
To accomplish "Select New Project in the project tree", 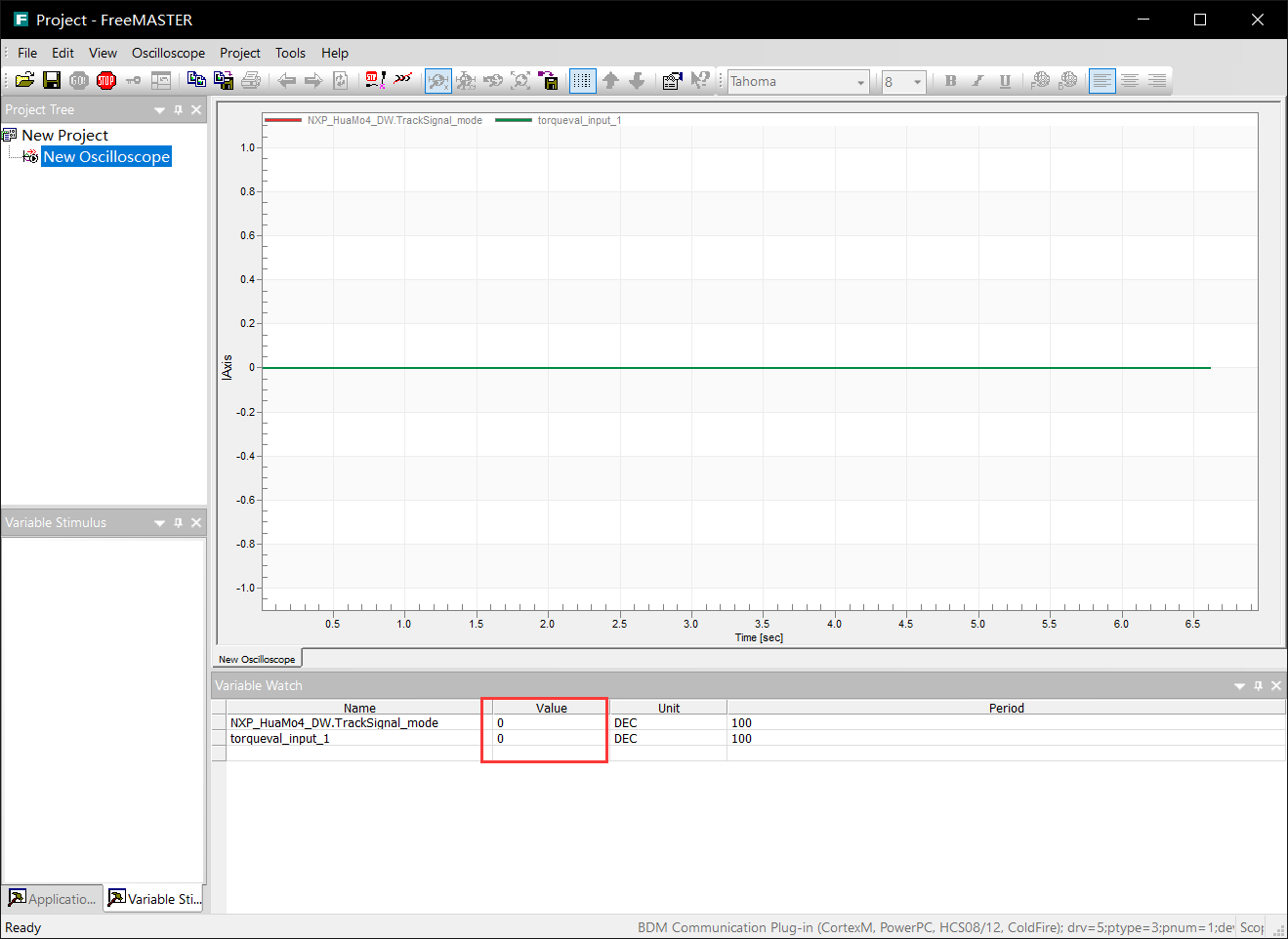I will click(x=63, y=135).
